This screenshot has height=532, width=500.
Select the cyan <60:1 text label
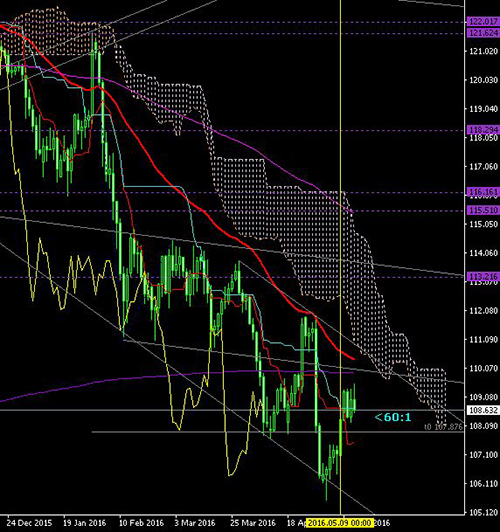392,417
